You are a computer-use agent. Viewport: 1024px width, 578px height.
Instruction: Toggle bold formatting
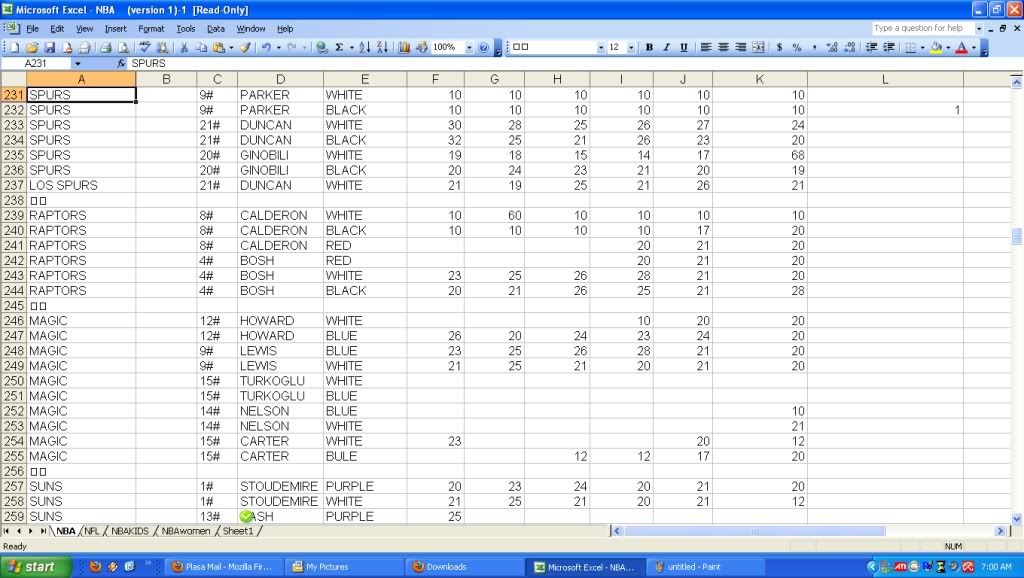point(649,47)
